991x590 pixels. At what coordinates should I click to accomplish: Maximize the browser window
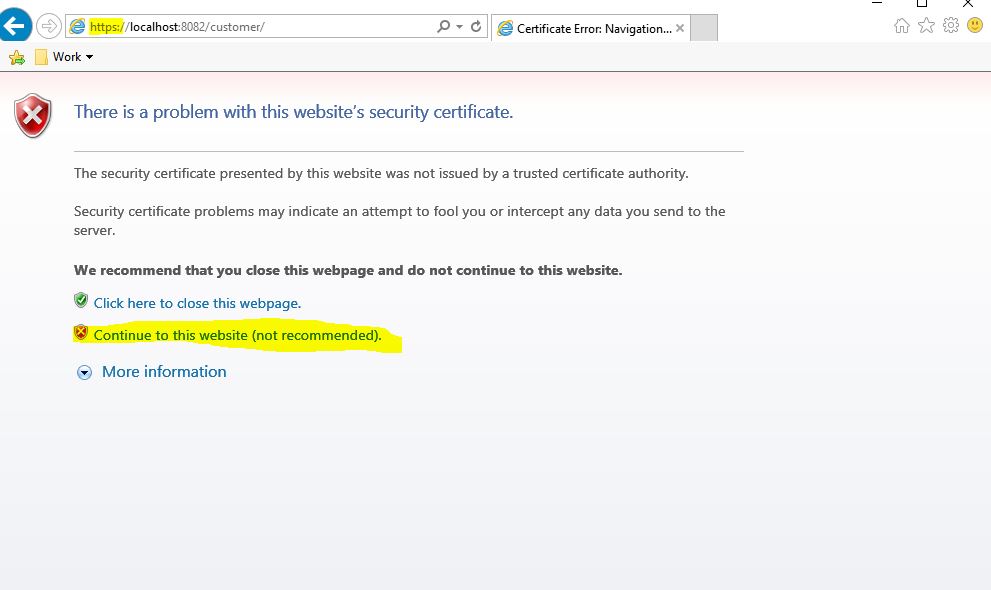tap(922, 4)
